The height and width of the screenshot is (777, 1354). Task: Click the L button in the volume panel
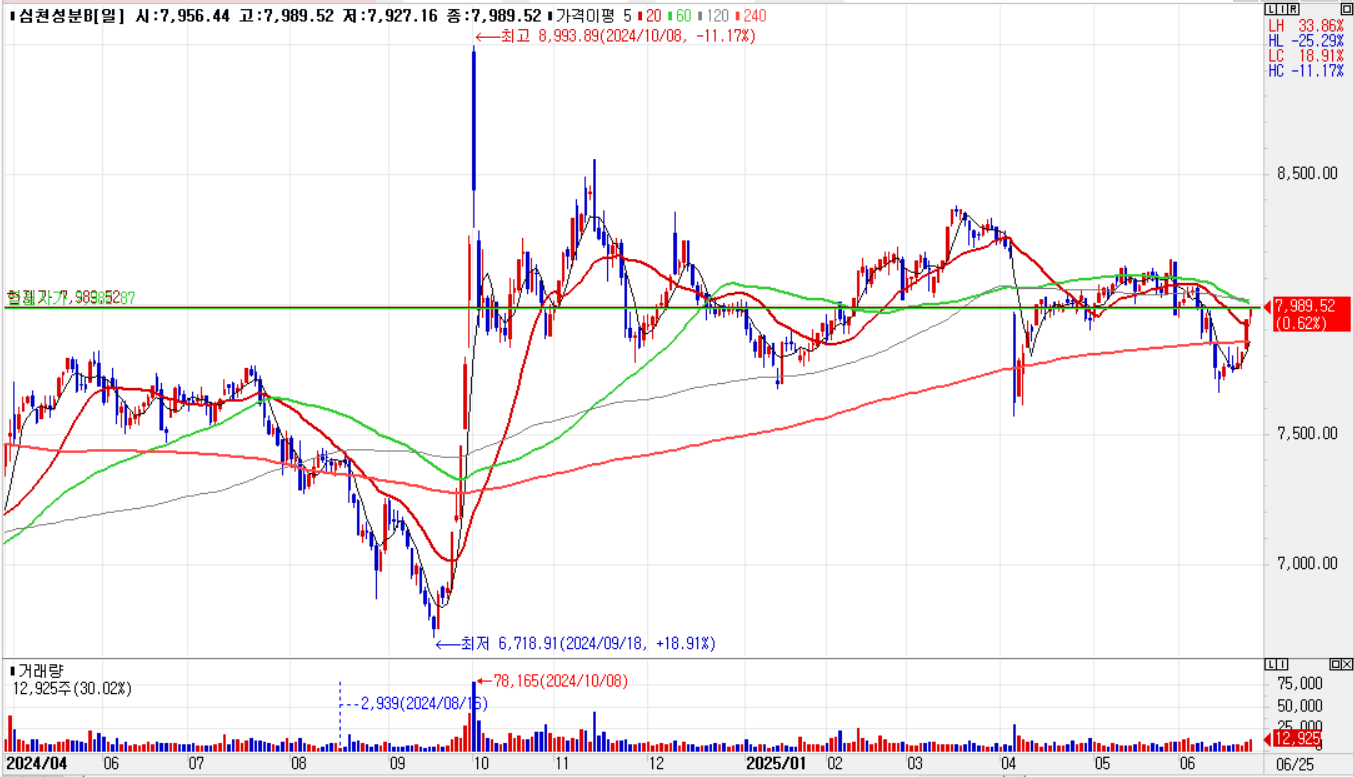click(x=1270, y=665)
